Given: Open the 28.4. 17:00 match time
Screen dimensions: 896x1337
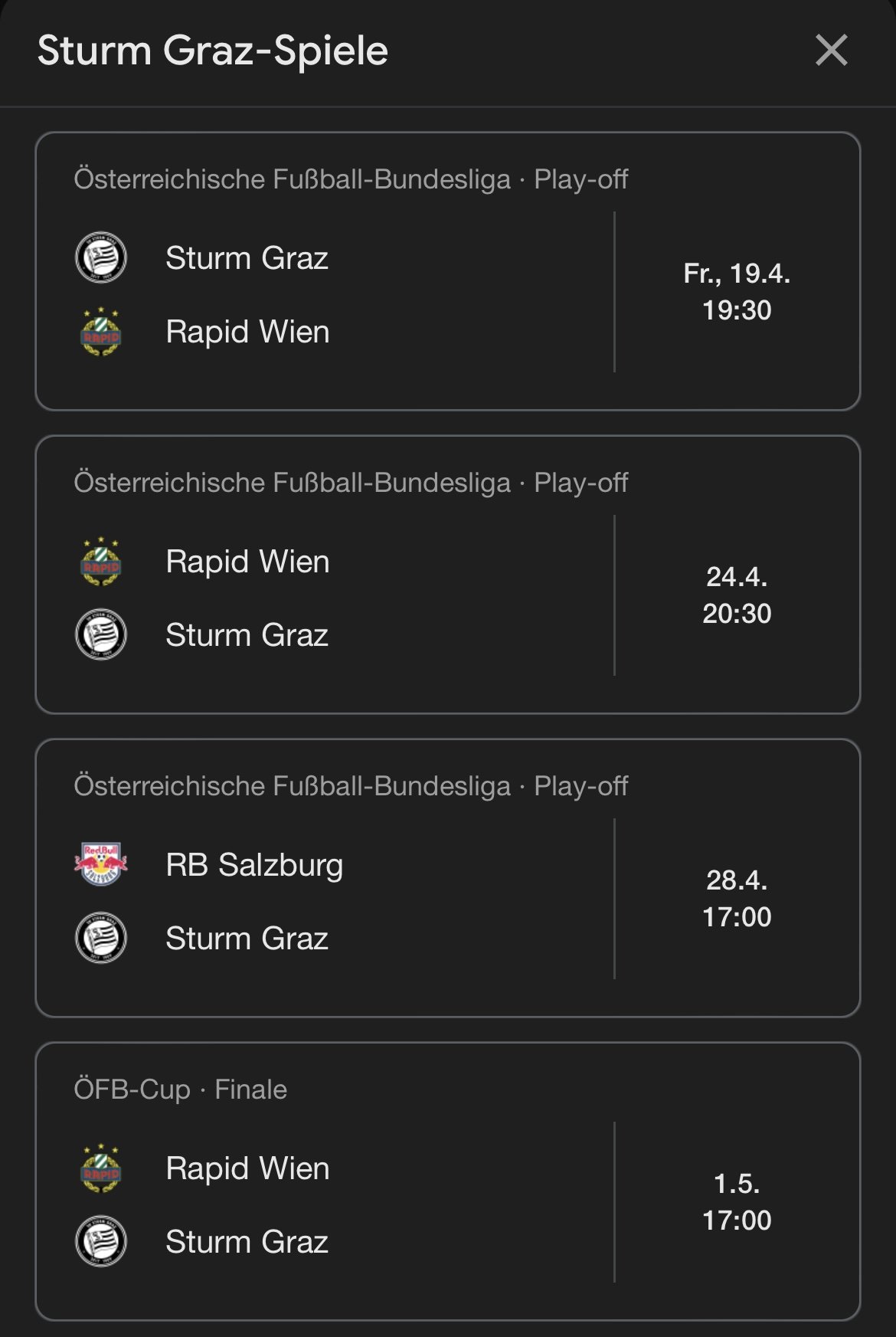Looking at the screenshot, I should tap(737, 899).
